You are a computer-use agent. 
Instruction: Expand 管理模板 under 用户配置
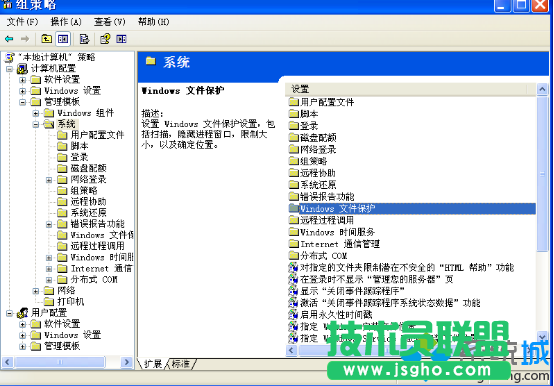coord(23,346)
